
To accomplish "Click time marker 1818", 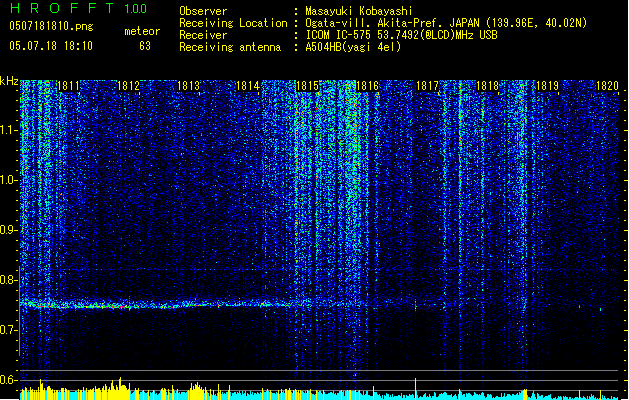I will (487, 86).
